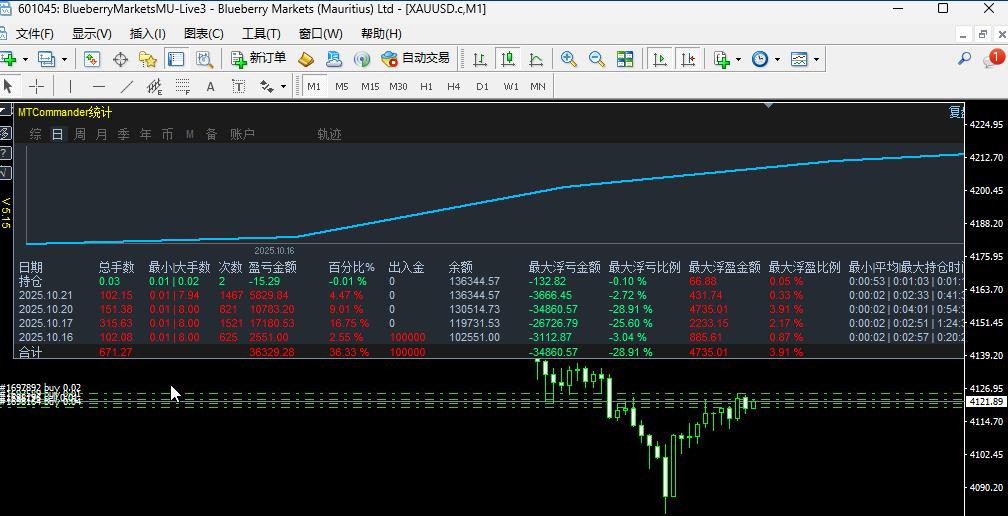The height and width of the screenshot is (516, 1008).
Task: Select the vertical line drawing tool
Action: click(x=70, y=85)
